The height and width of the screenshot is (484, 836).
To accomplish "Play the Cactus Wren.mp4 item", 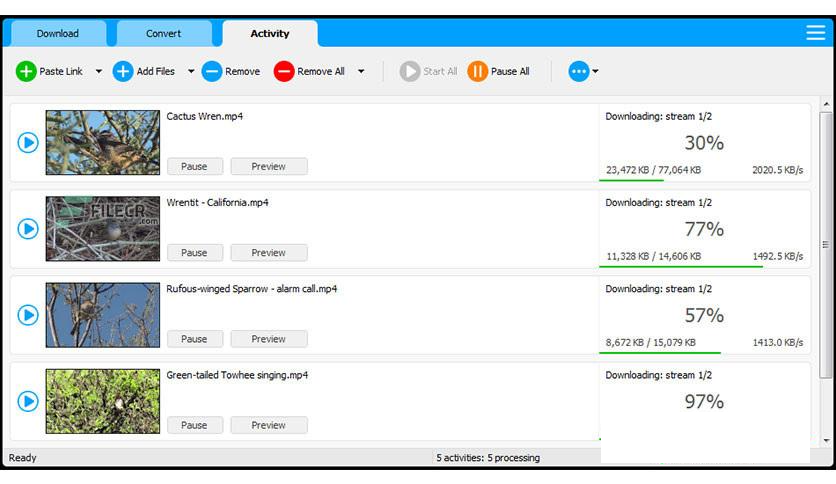I will pyautogui.click(x=28, y=142).
